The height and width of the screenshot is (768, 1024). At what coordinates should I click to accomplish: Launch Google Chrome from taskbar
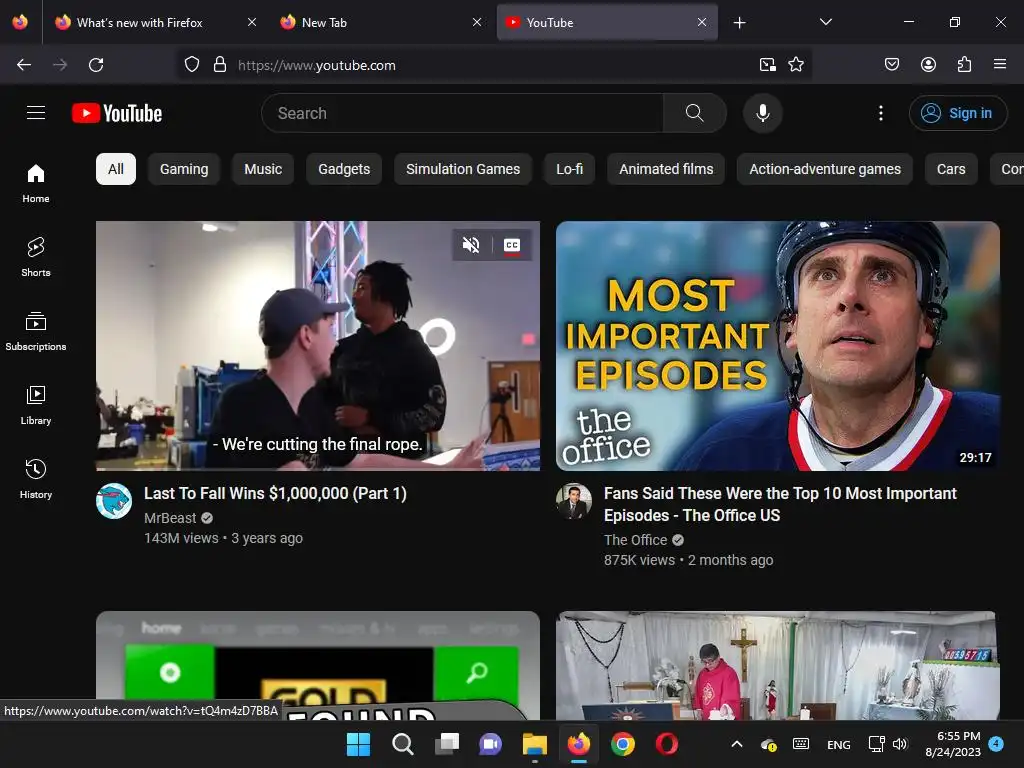click(x=623, y=744)
